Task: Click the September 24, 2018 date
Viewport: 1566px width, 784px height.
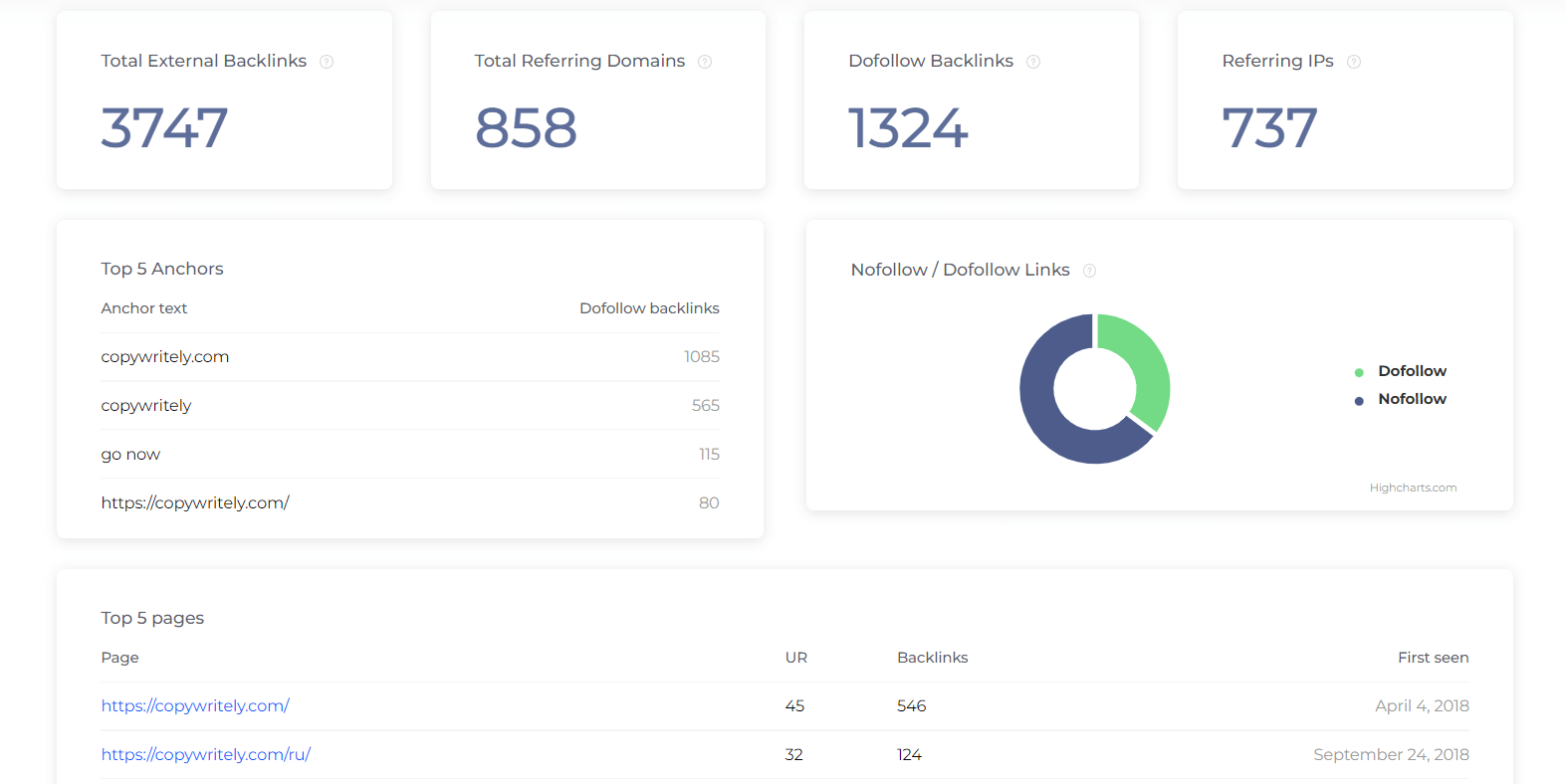Action: pyautogui.click(x=1392, y=754)
